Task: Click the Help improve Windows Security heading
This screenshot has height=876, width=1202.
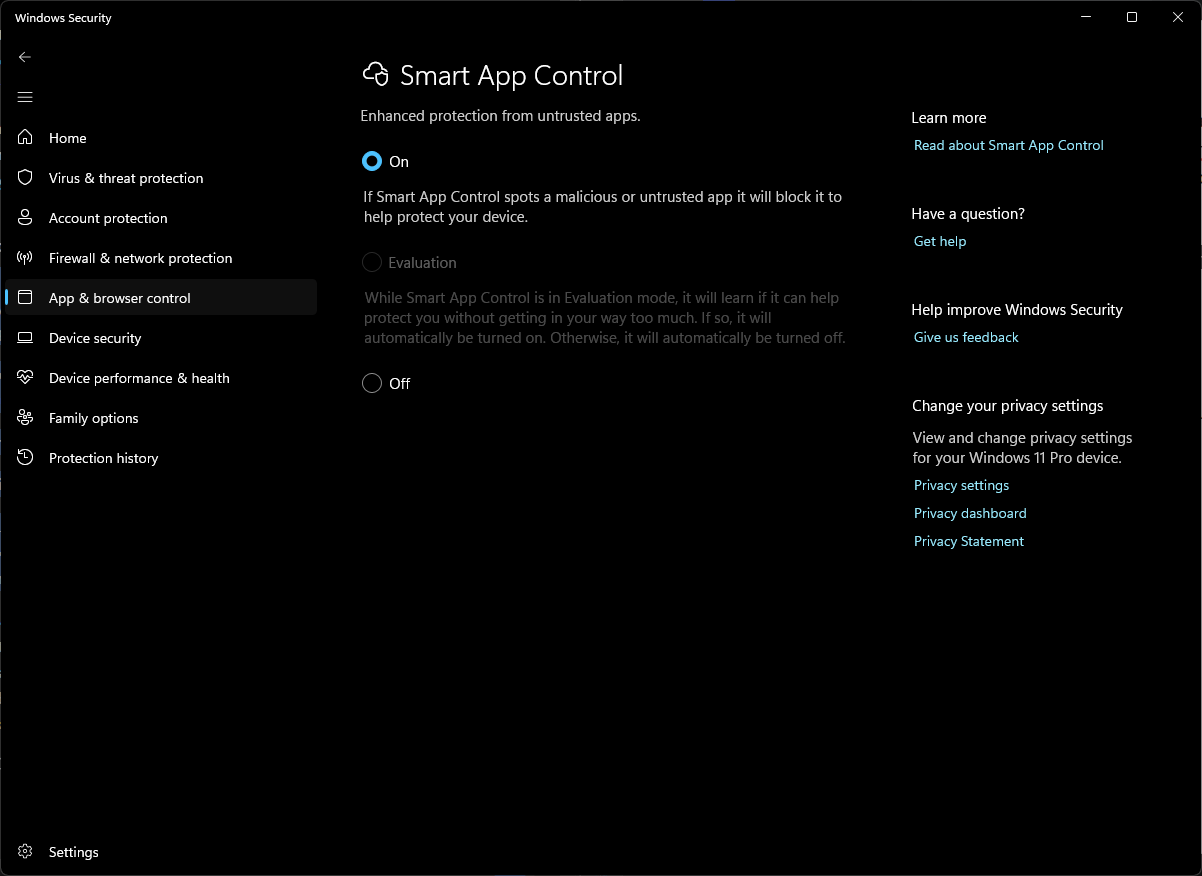Action: click(x=1017, y=310)
